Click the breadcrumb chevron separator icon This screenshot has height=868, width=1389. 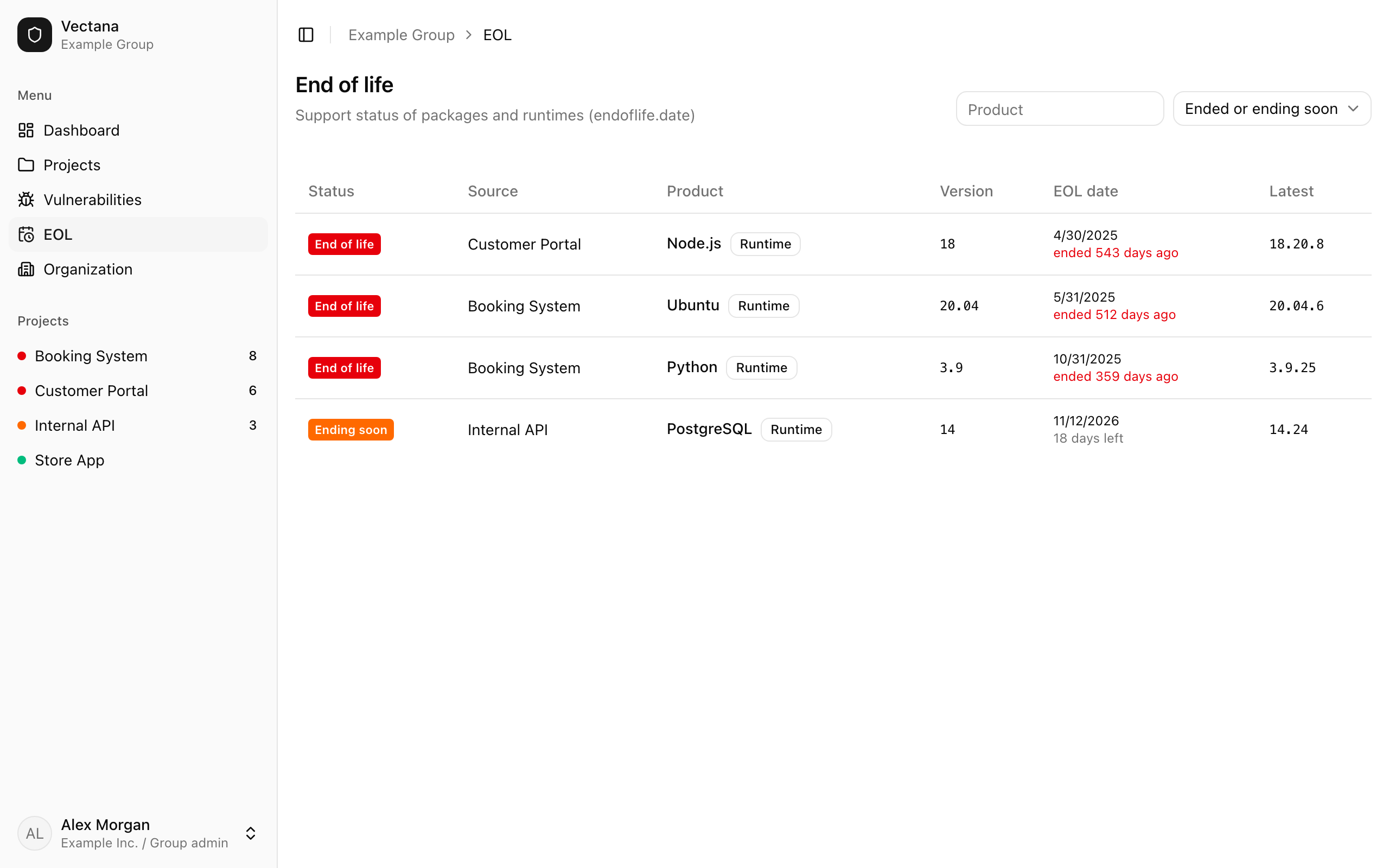pyautogui.click(x=469, y=35)
